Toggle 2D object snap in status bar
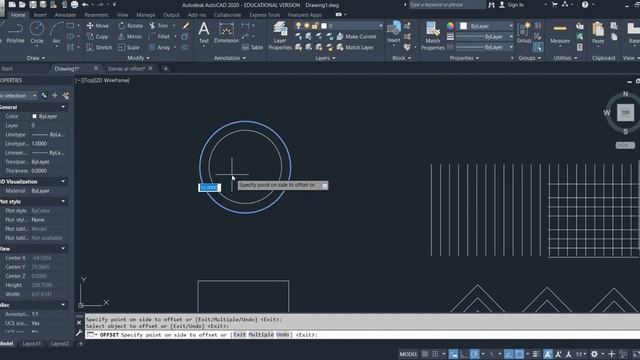Screen dimensions: 640x360 519,354
